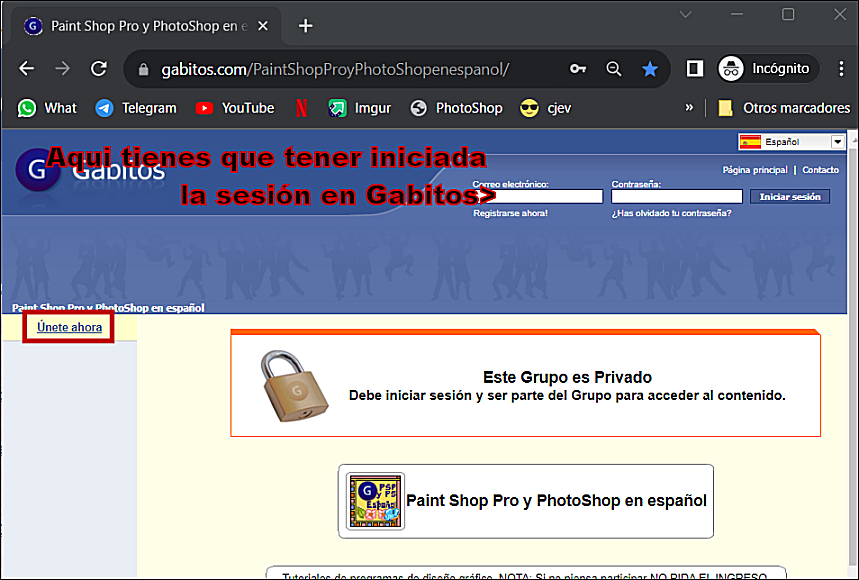This screenshot has height=580, width=859.
Task: Click the PSP y PS group thumbnail
Action: tap(376, 501)
